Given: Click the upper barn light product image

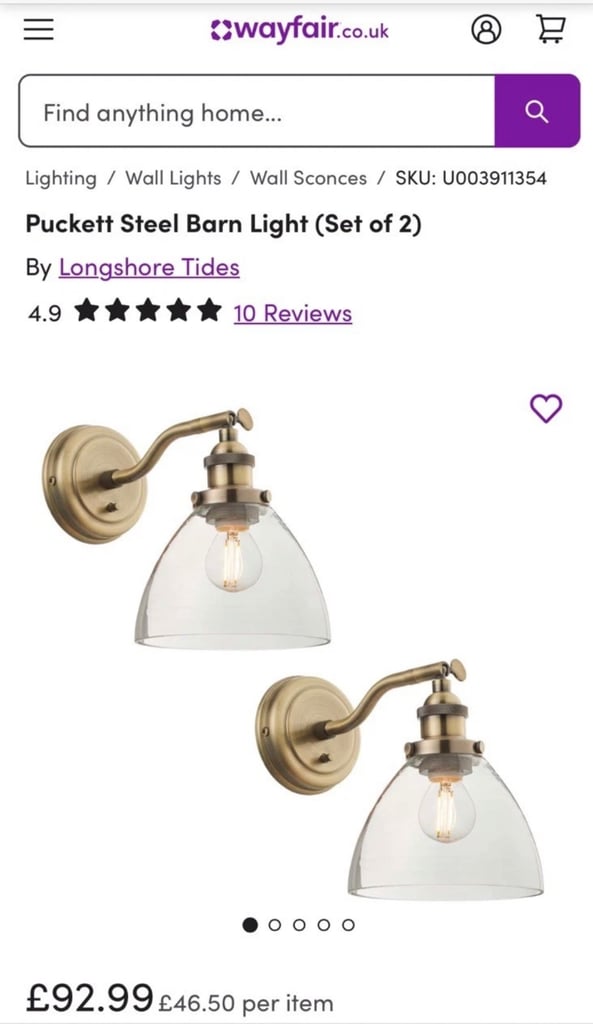Looking at the screenshot, I should pyautogui.click(x=187, y=529).
